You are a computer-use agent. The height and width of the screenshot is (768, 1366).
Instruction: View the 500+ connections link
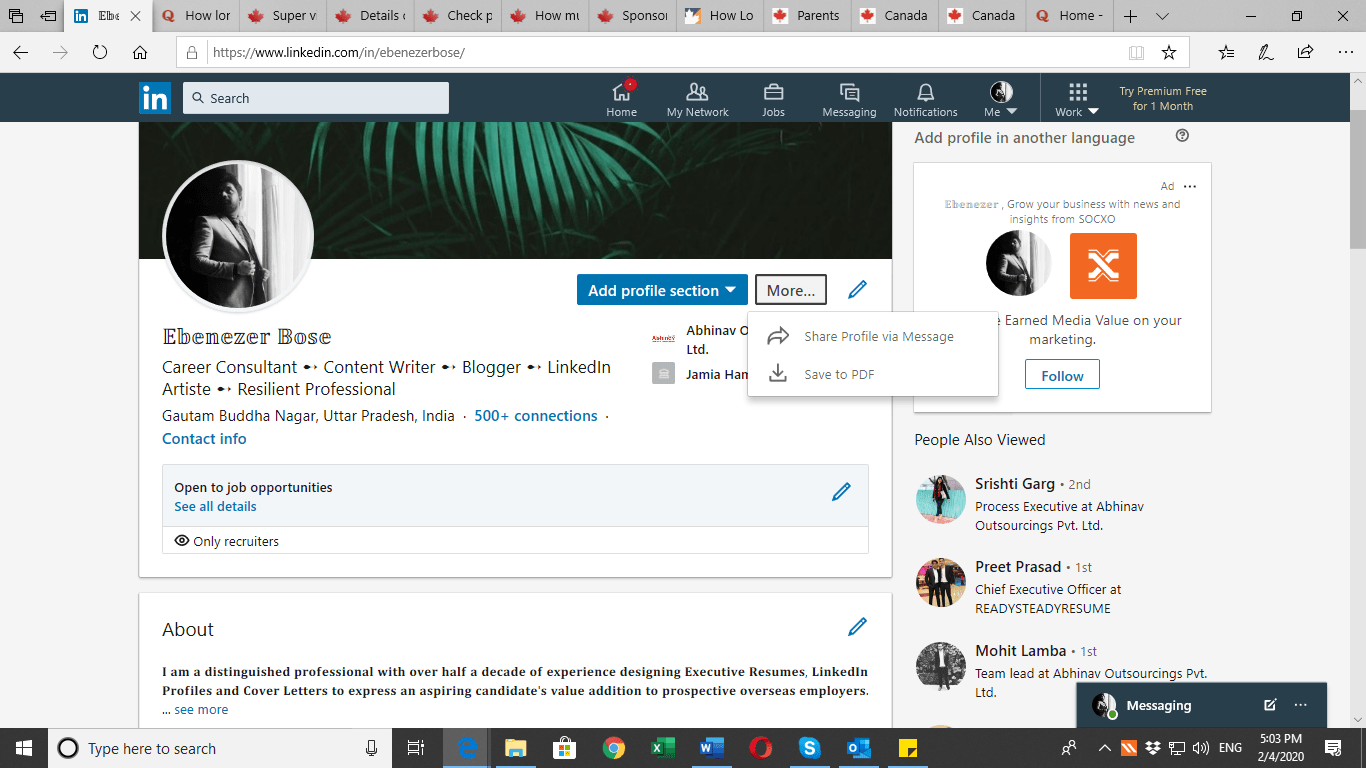[536, 415]
